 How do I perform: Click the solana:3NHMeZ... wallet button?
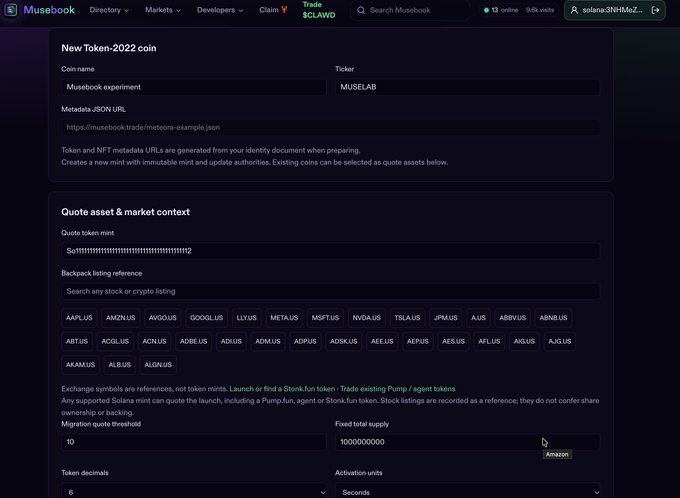coord(615,10)
